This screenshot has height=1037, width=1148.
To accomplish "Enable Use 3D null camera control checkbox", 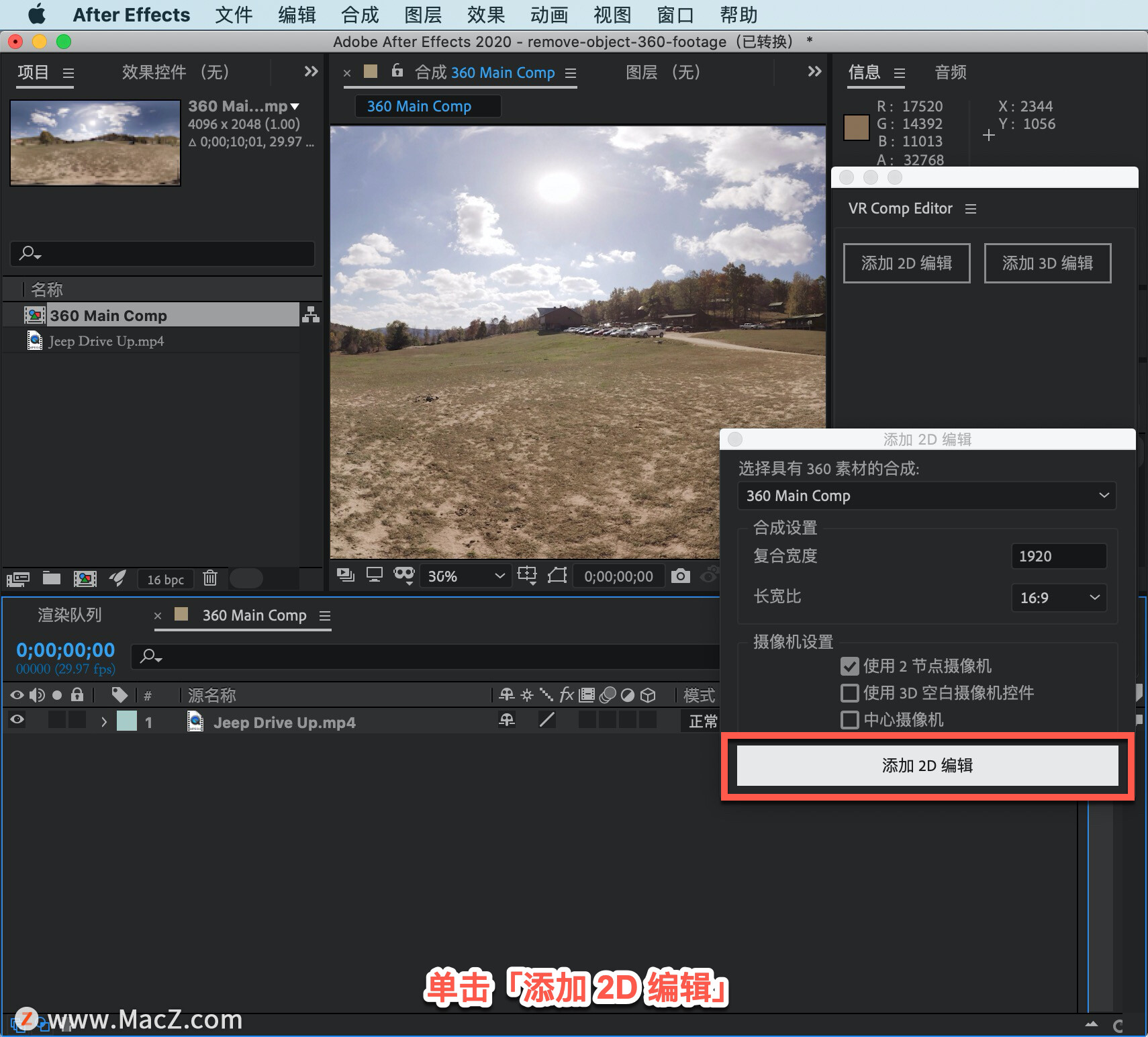I will 849,692.
